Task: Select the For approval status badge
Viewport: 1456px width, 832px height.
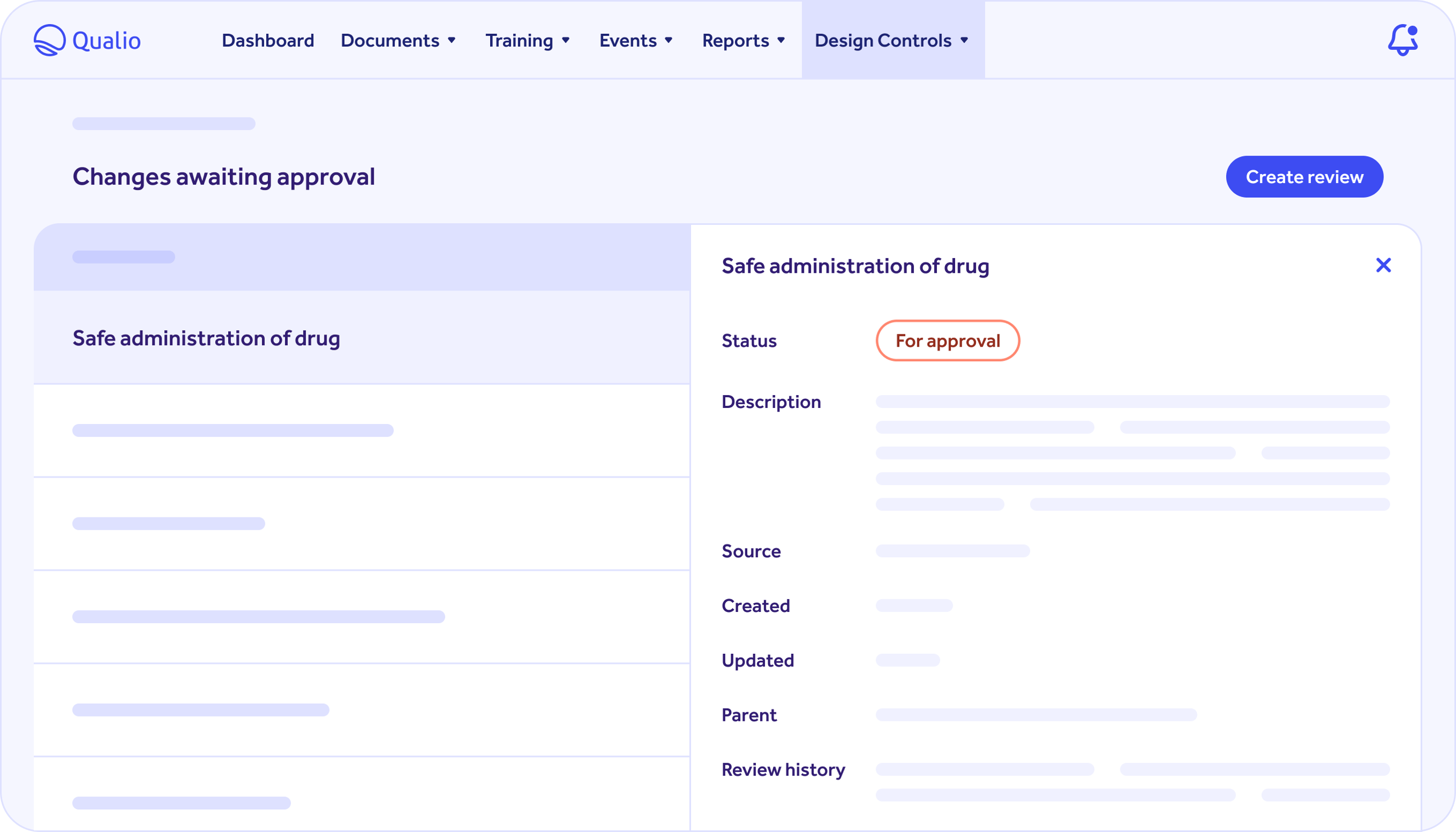Action: coord(947,340)
